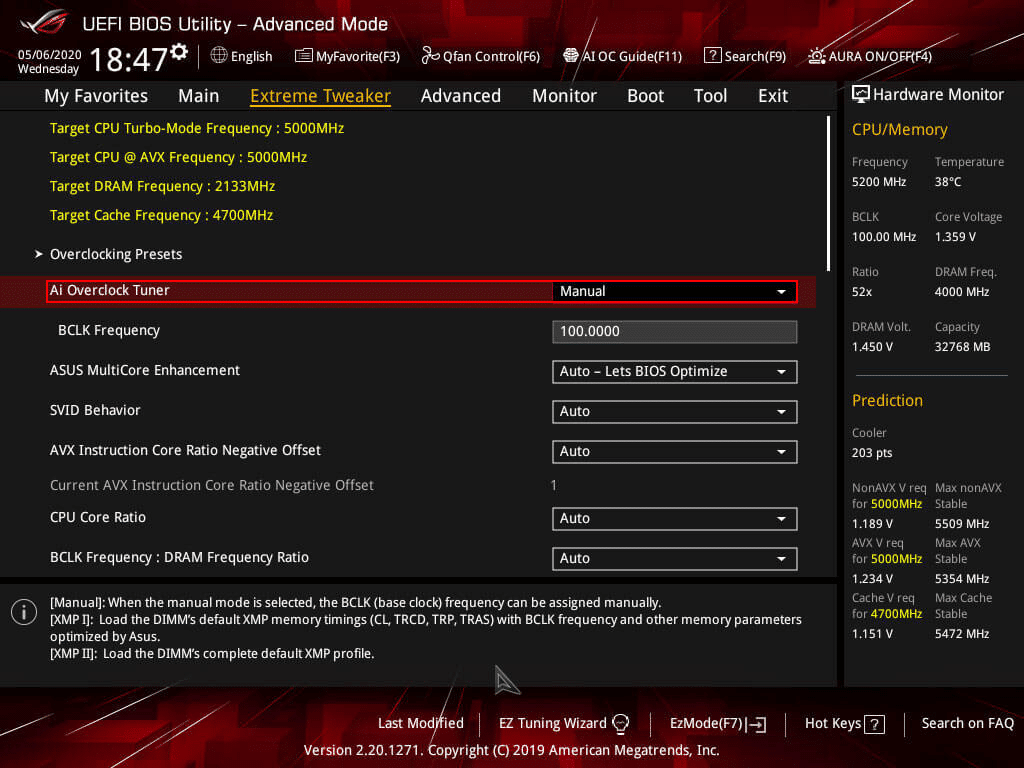Open MyFavorite(F3) shortcut
Image resolution: width=1024 pixels, height=768 pixels.
pos(347,56)
